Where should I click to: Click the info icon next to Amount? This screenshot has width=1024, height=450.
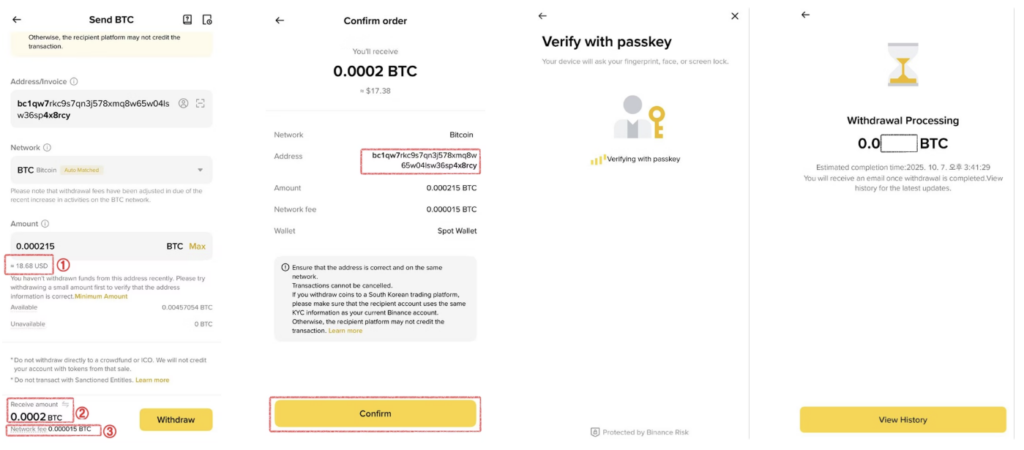pyautogui.click(x=46, y=224)
